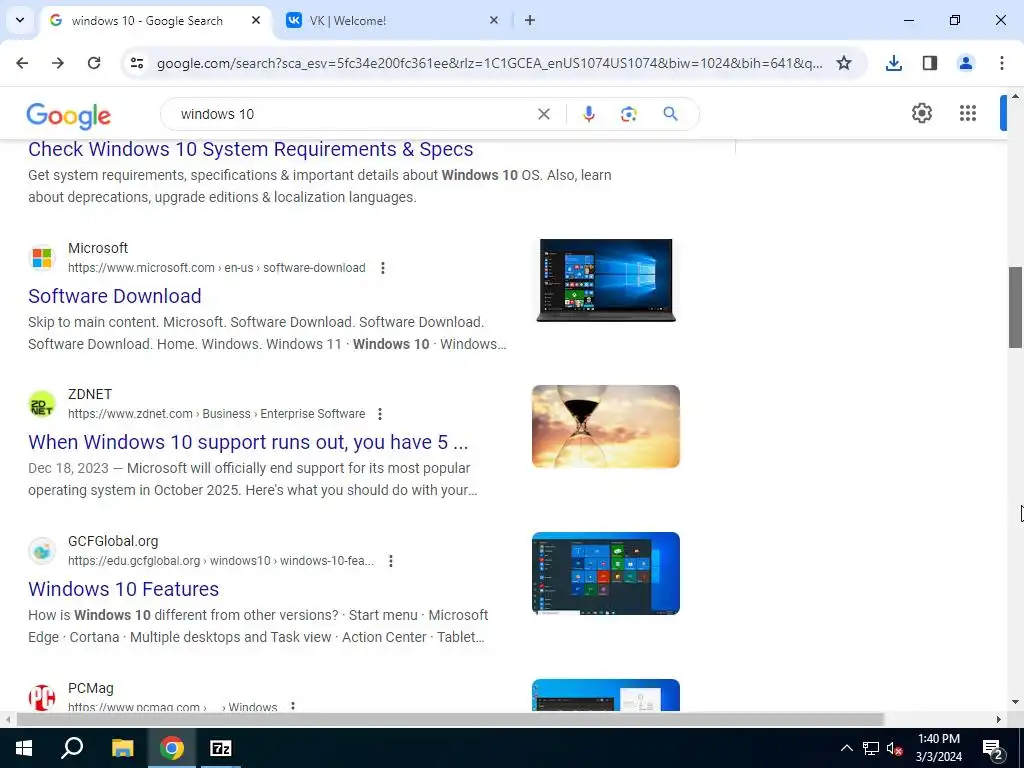Click the Google logo
Image resolution: width=1024 pixels, height=768 pixels.
pos(69,116)
